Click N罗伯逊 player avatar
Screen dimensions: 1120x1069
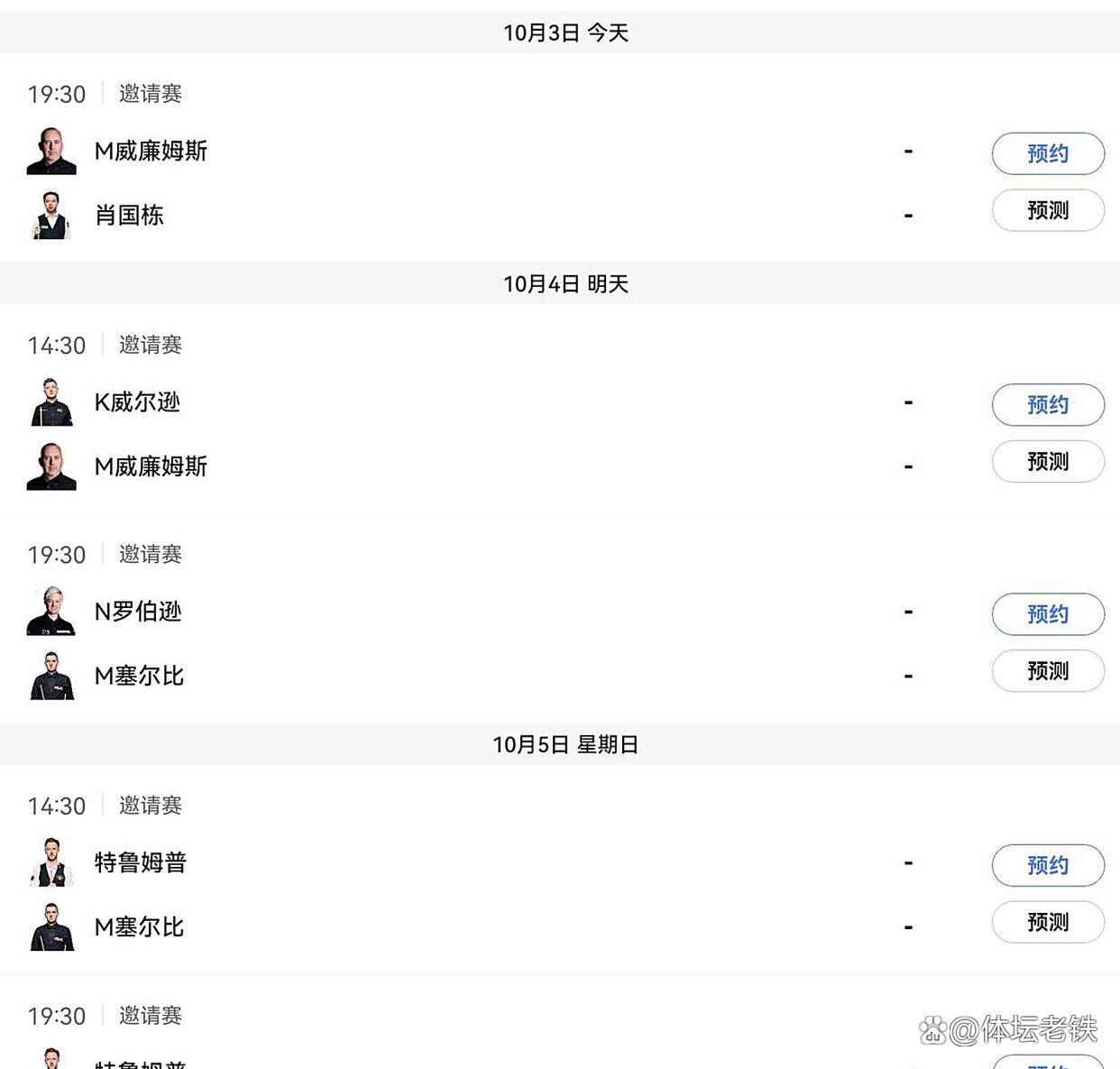pos(51,612)
